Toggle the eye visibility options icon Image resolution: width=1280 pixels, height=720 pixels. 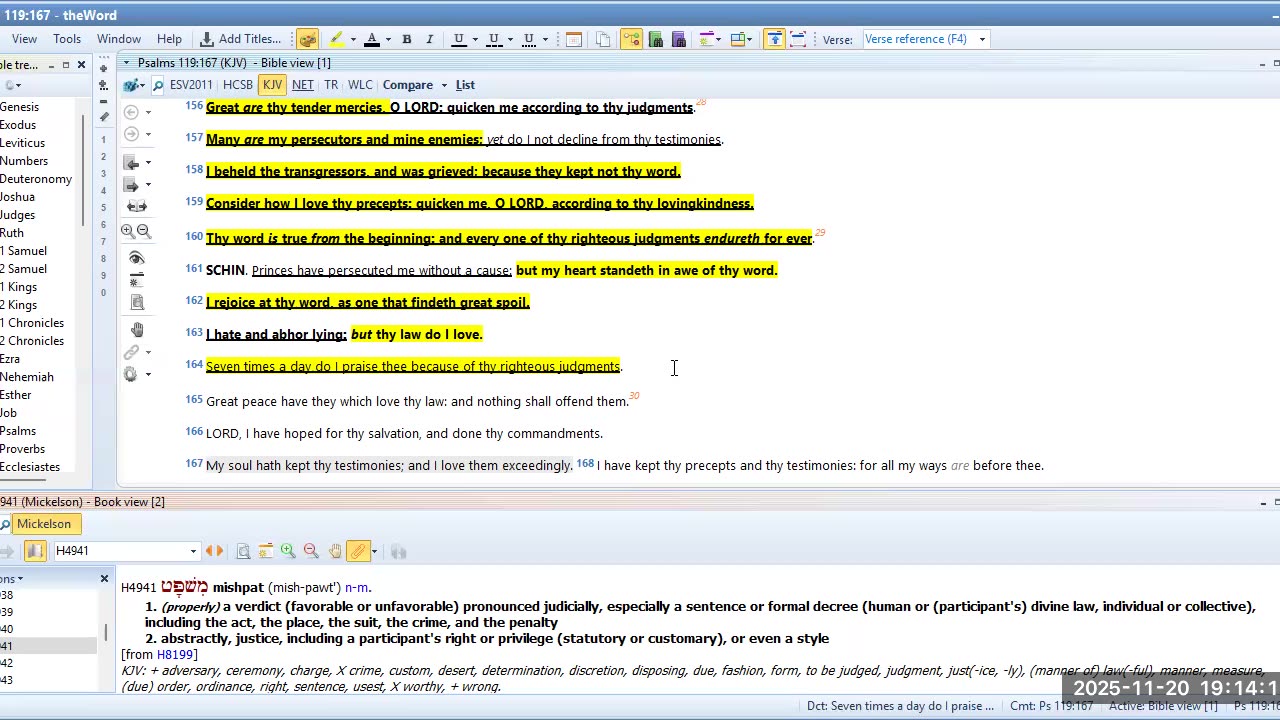(x=137, y=258)
